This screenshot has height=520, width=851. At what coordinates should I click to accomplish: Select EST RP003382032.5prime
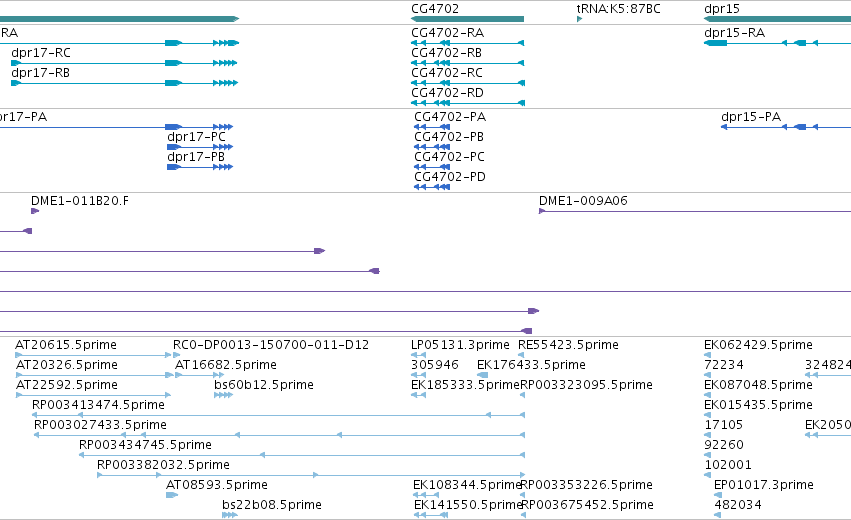coord(163,465)
